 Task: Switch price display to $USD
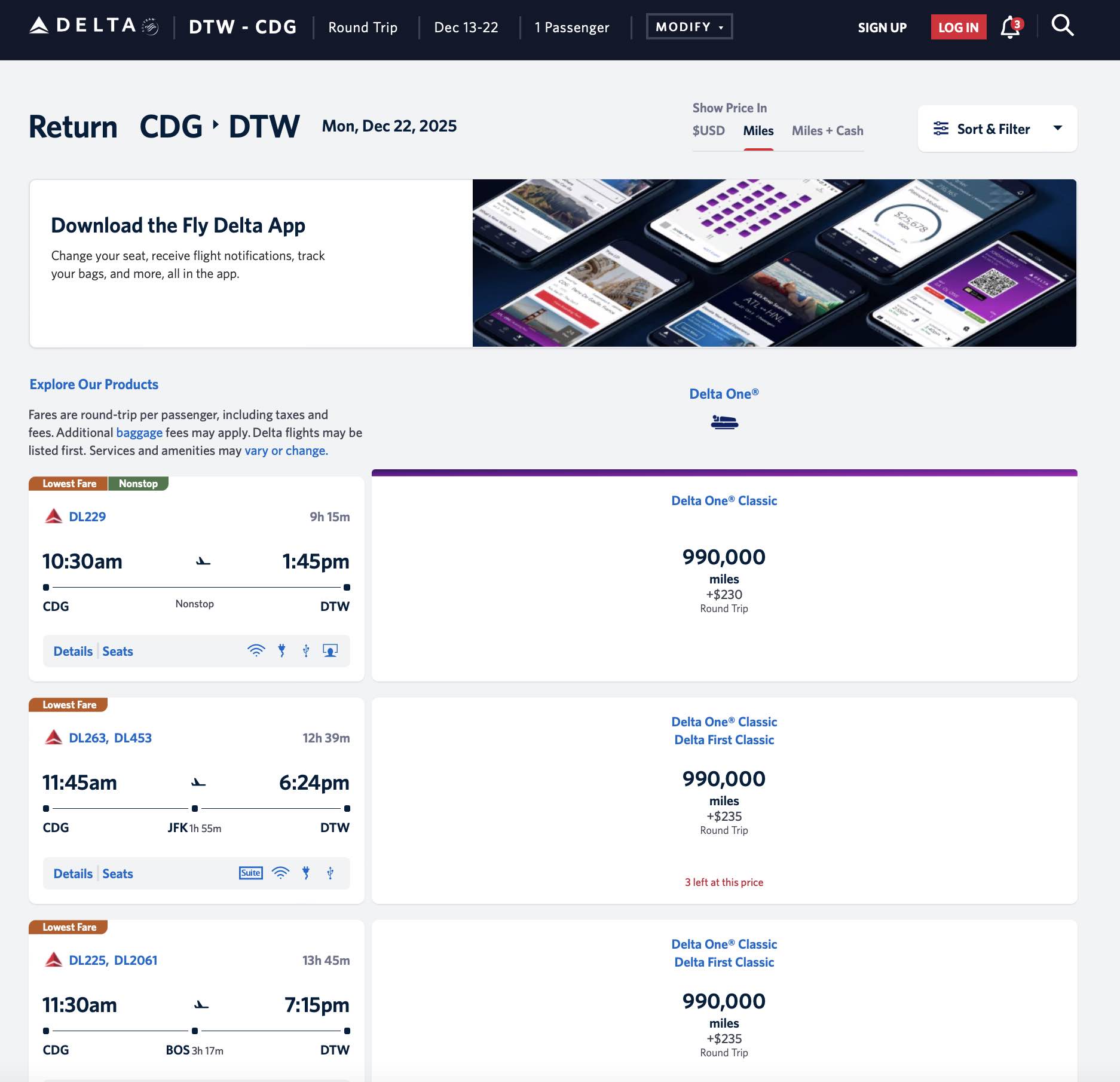[709, 130]
